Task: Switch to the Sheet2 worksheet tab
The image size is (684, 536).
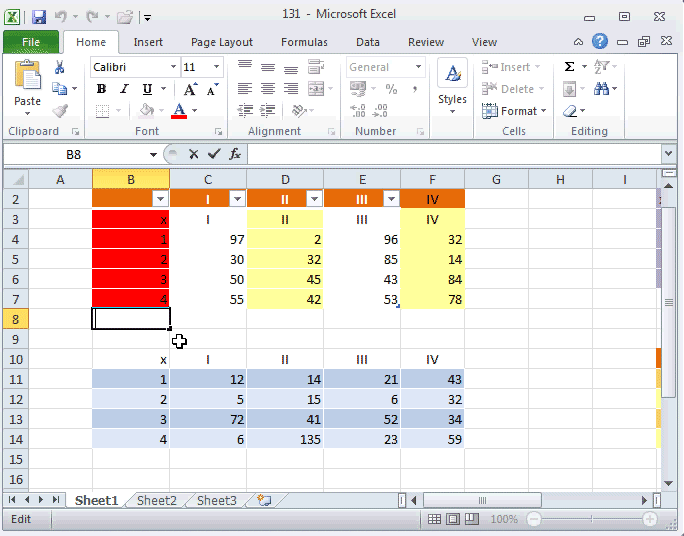Action: 156,501
